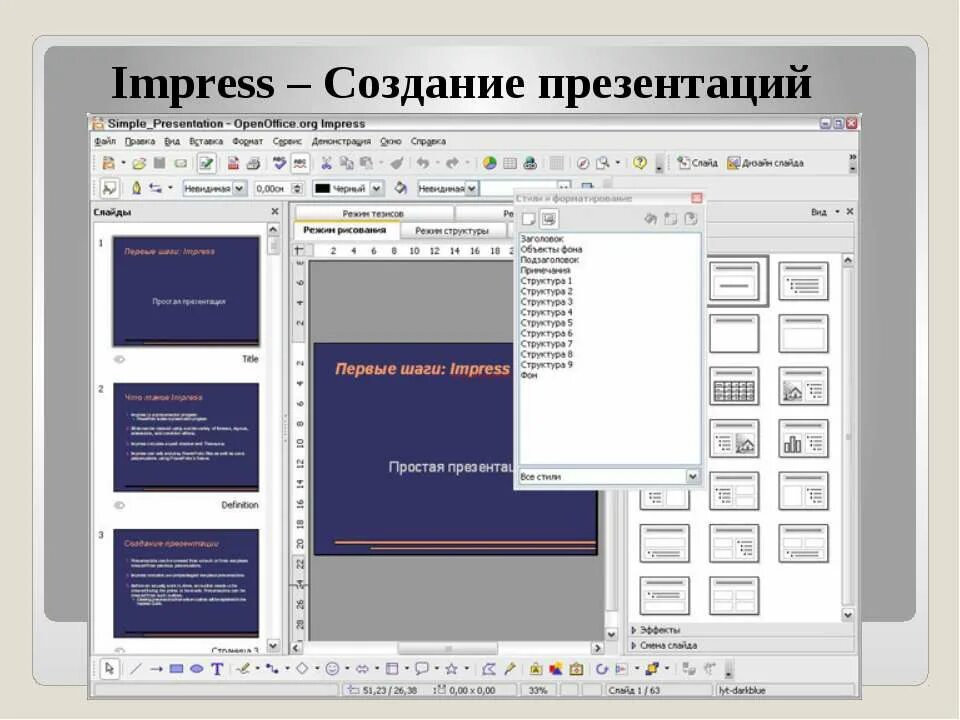Toggle the Edit File mode icon

pyautogui.click(x=206, y=163)
